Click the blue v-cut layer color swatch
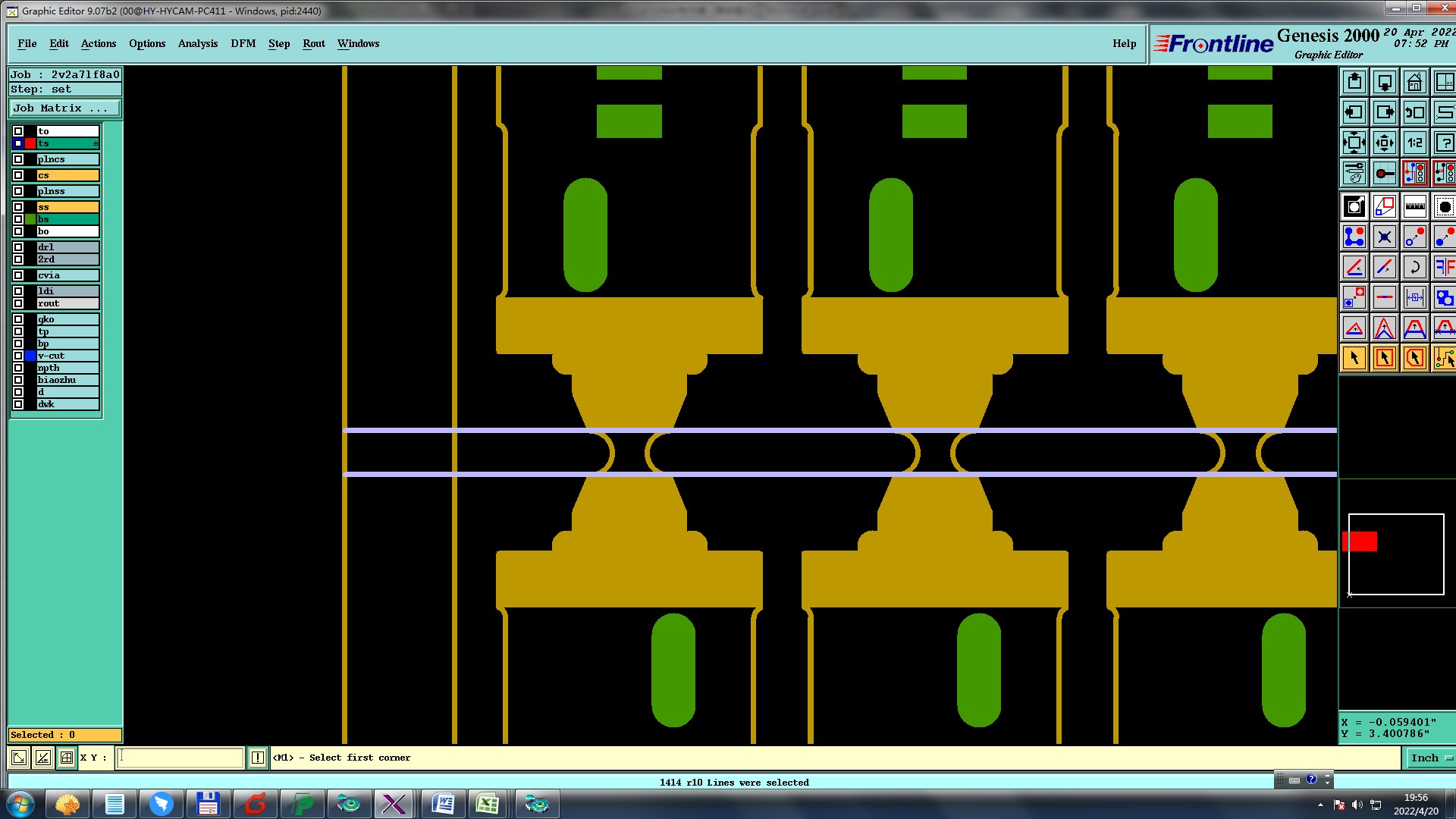This screenshot has width=1456, height=819. (30, 356)
